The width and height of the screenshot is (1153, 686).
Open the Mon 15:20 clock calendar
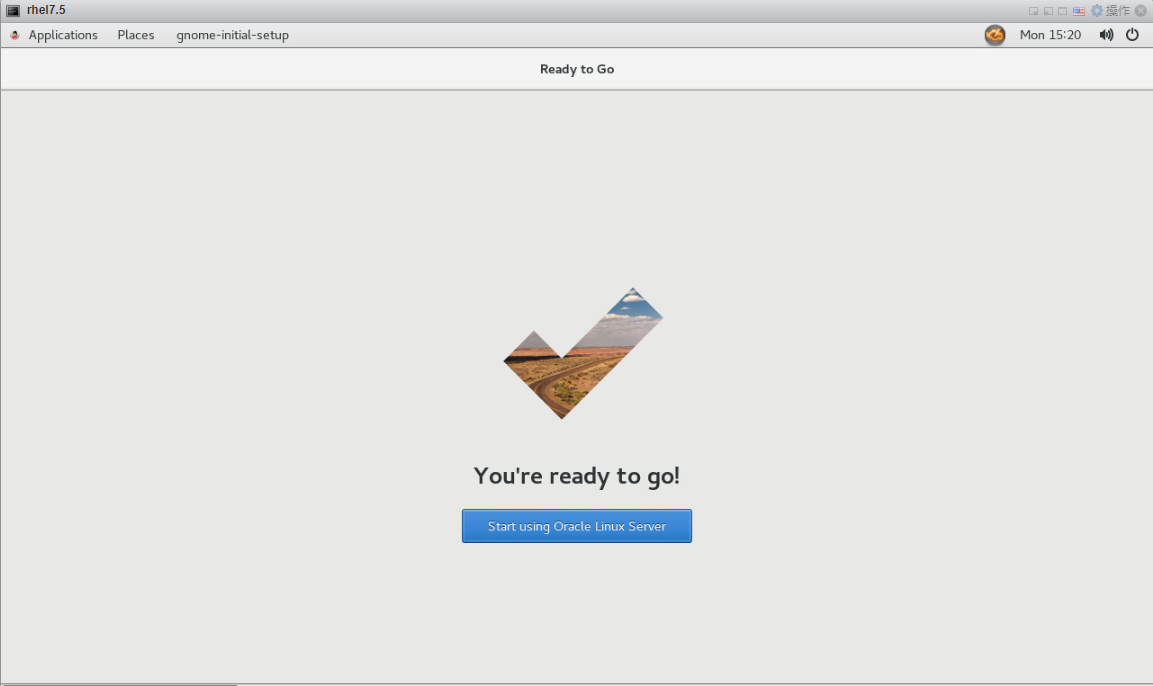[1050, 35]
